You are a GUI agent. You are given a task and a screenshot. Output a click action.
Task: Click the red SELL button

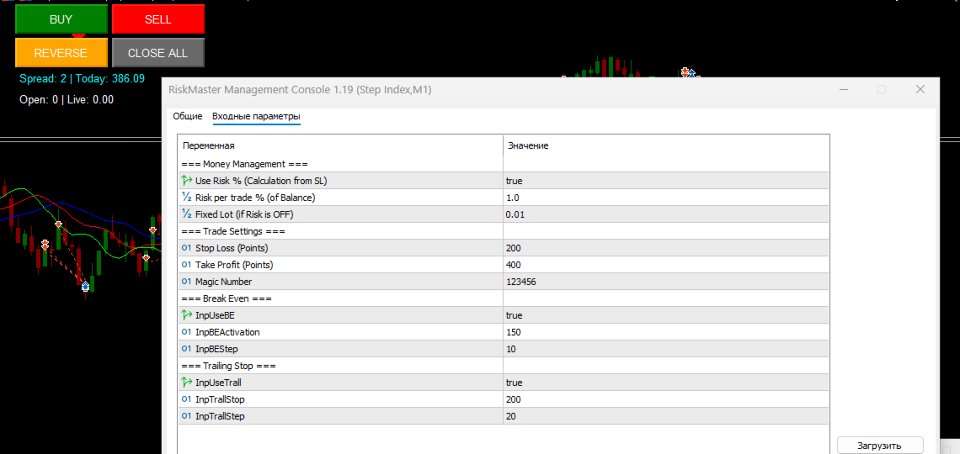click(158, 19)
